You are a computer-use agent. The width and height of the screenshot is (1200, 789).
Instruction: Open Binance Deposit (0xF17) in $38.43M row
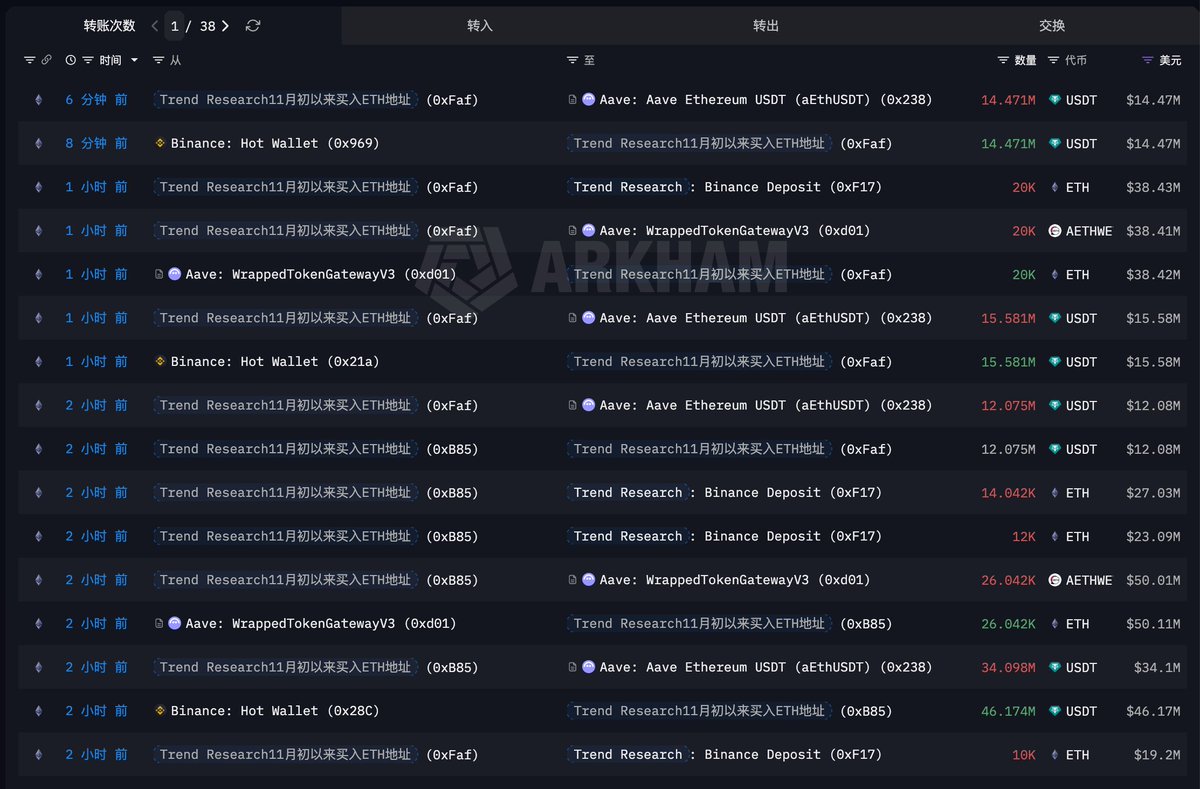coord(793,187)
